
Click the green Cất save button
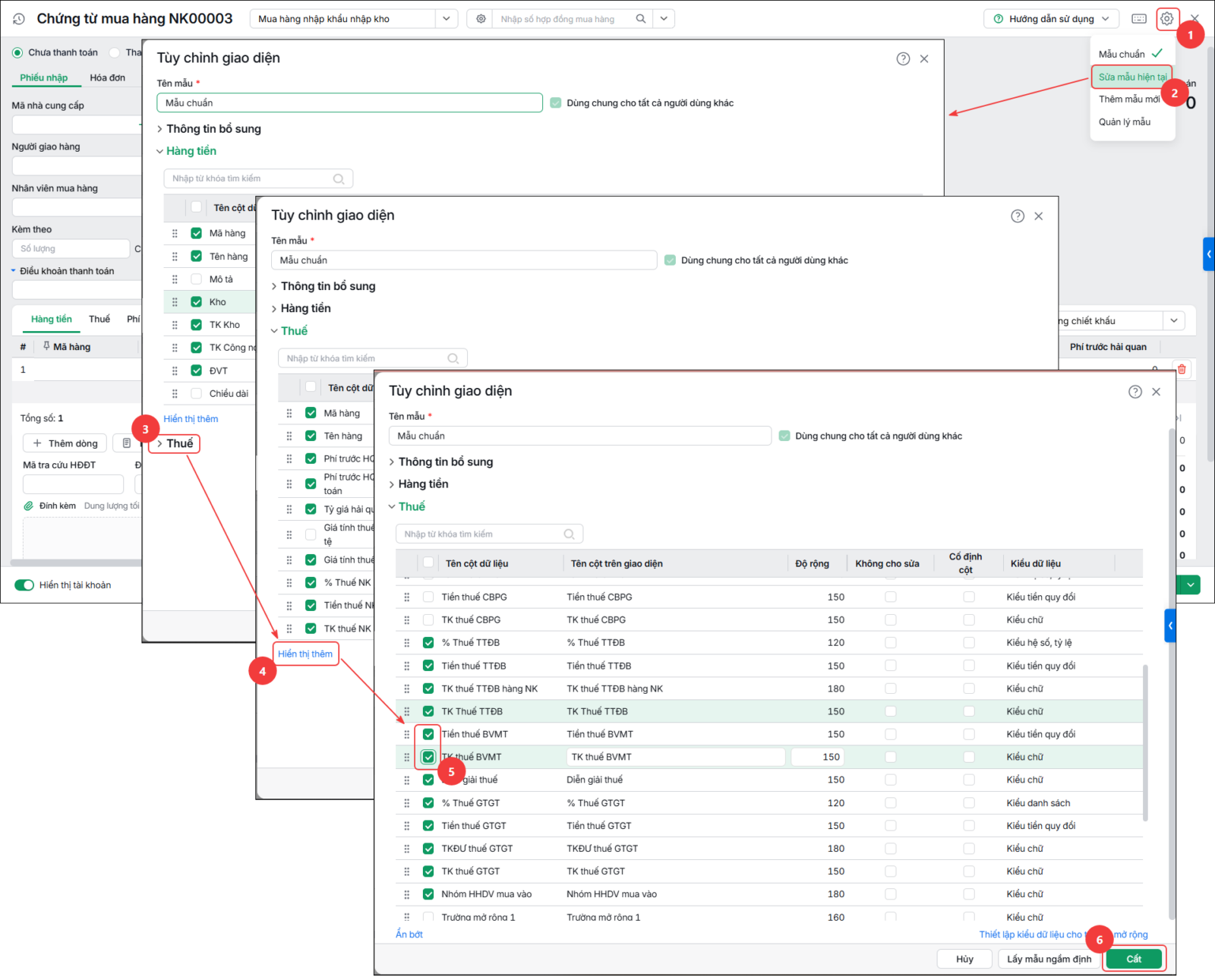[1134, 959]
